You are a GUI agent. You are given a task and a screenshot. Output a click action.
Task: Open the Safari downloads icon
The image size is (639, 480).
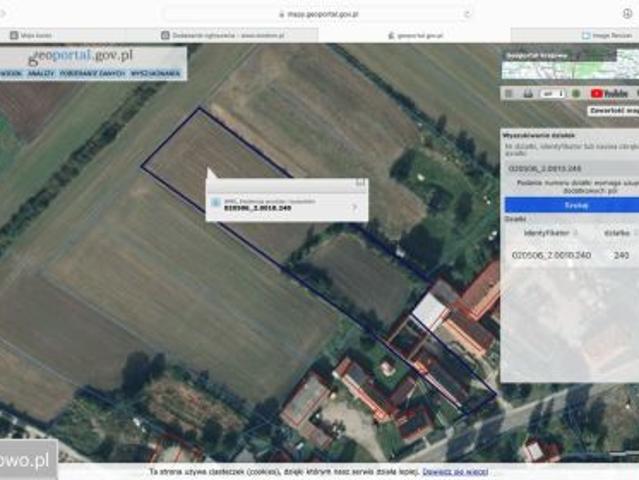(x=628, y=13)
